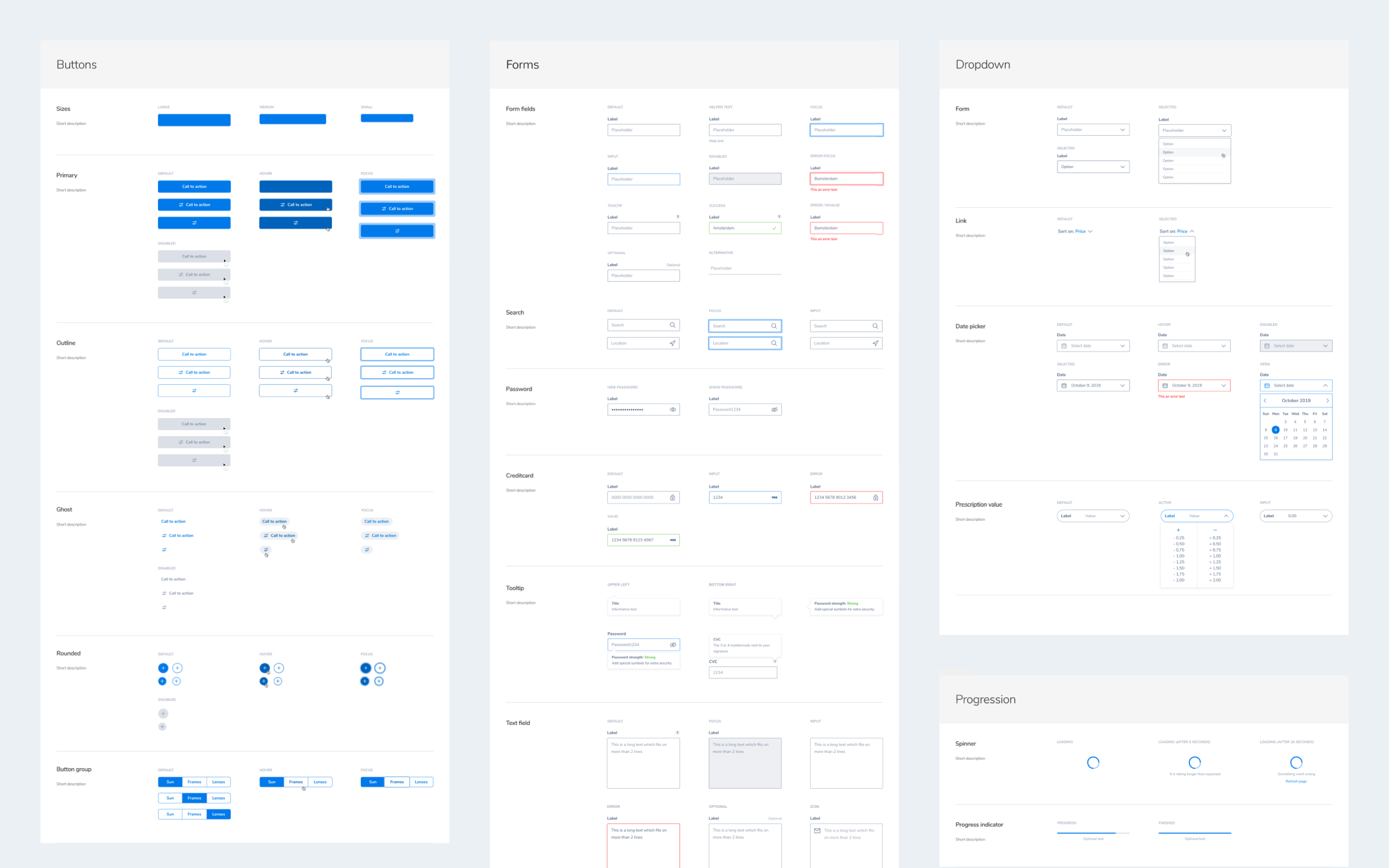Click lock icon in 0000 credit card field
Viewport: 1389px width, 868px height.
pos(672,497)
